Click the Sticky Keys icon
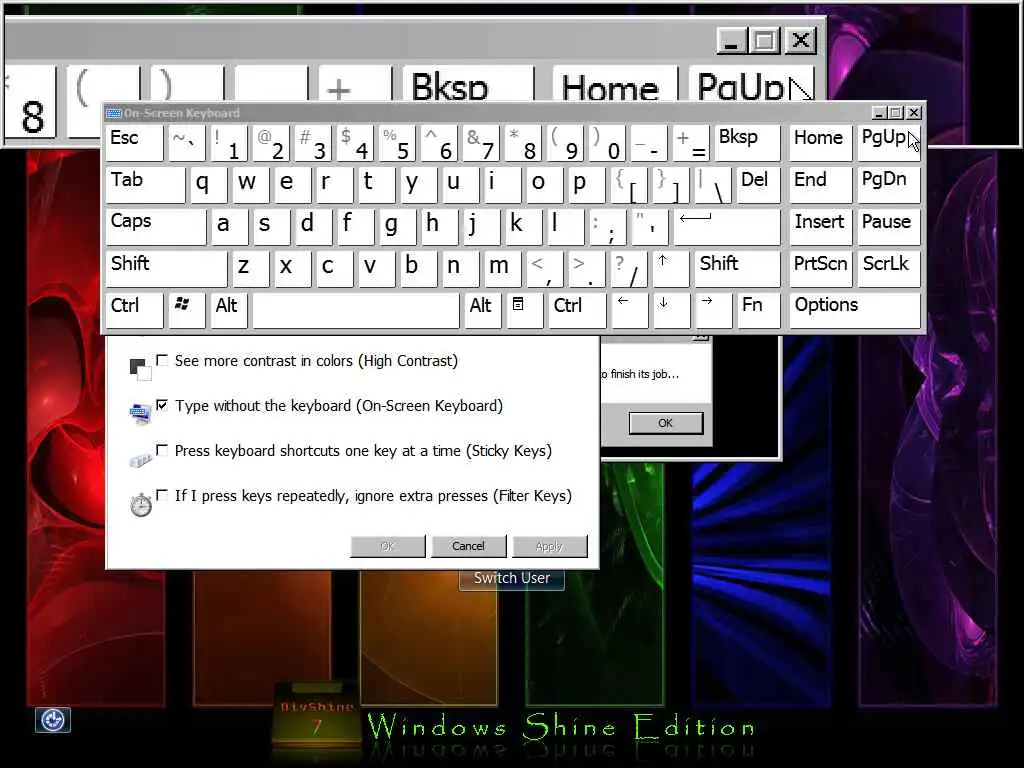This screenshot has height=768, width=1024. [x=140, y=460]
